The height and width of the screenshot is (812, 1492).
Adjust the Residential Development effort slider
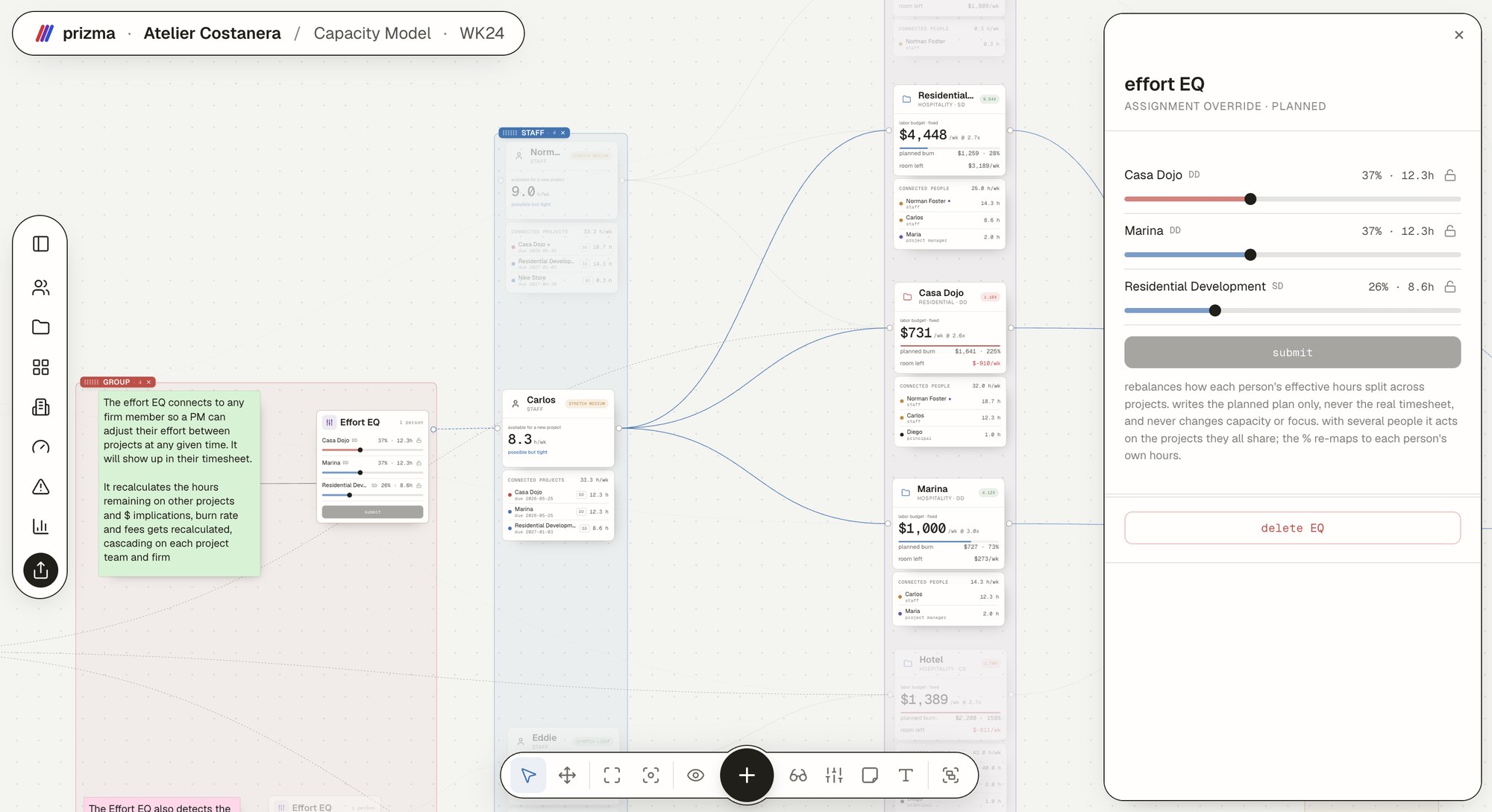point(1215,310)
